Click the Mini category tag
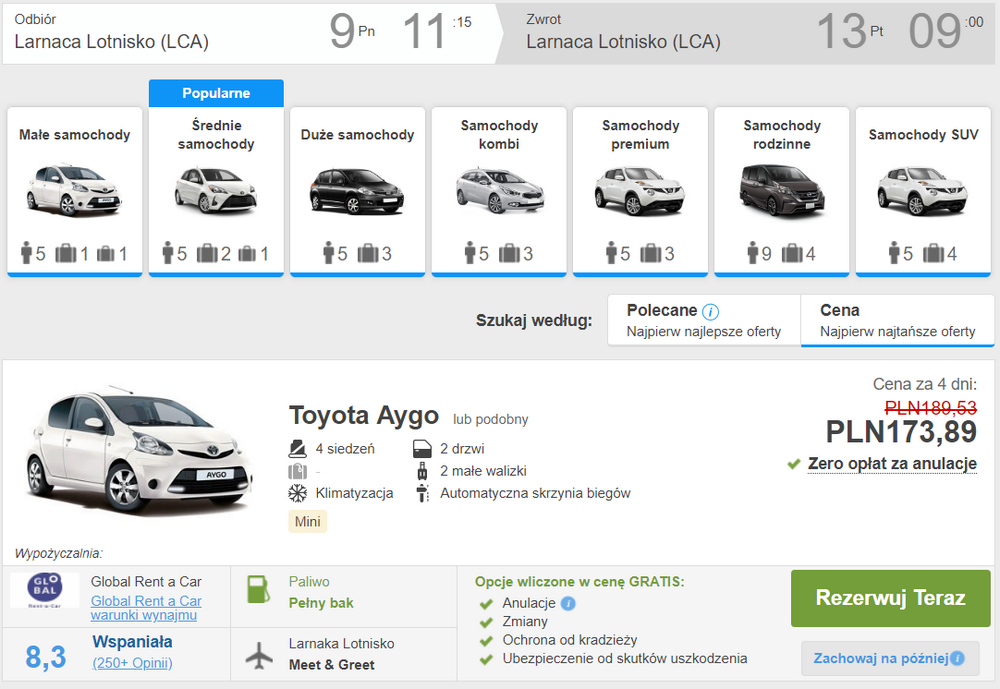 tap(307, 521)
